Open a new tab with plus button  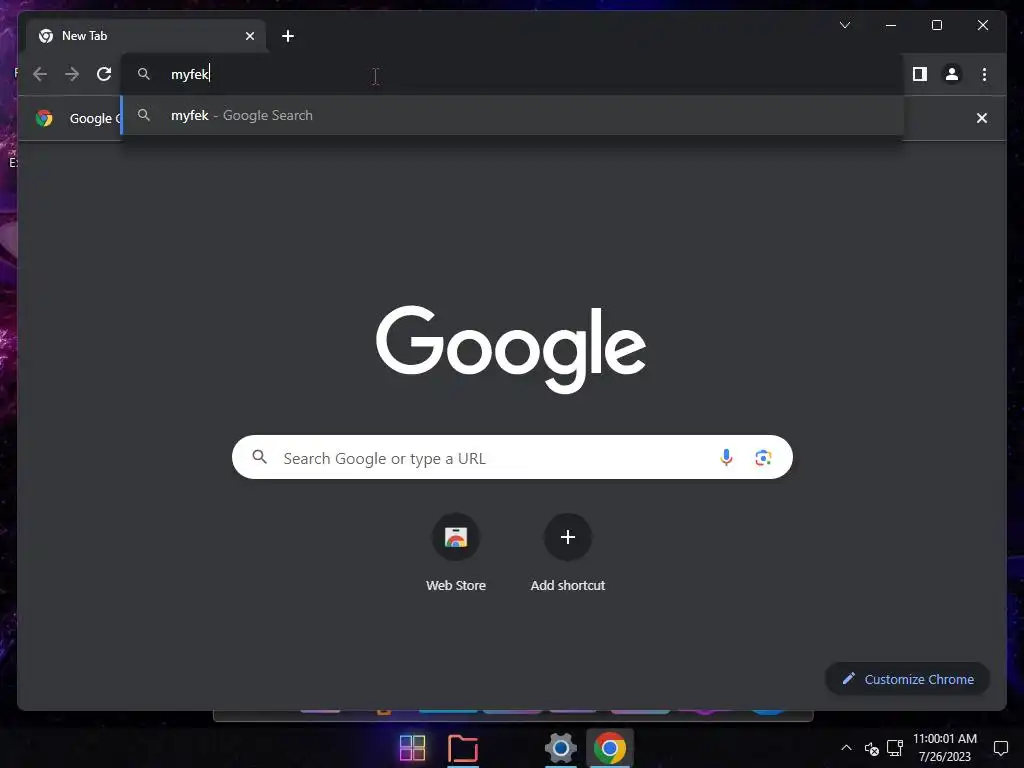tap(288, 36)
